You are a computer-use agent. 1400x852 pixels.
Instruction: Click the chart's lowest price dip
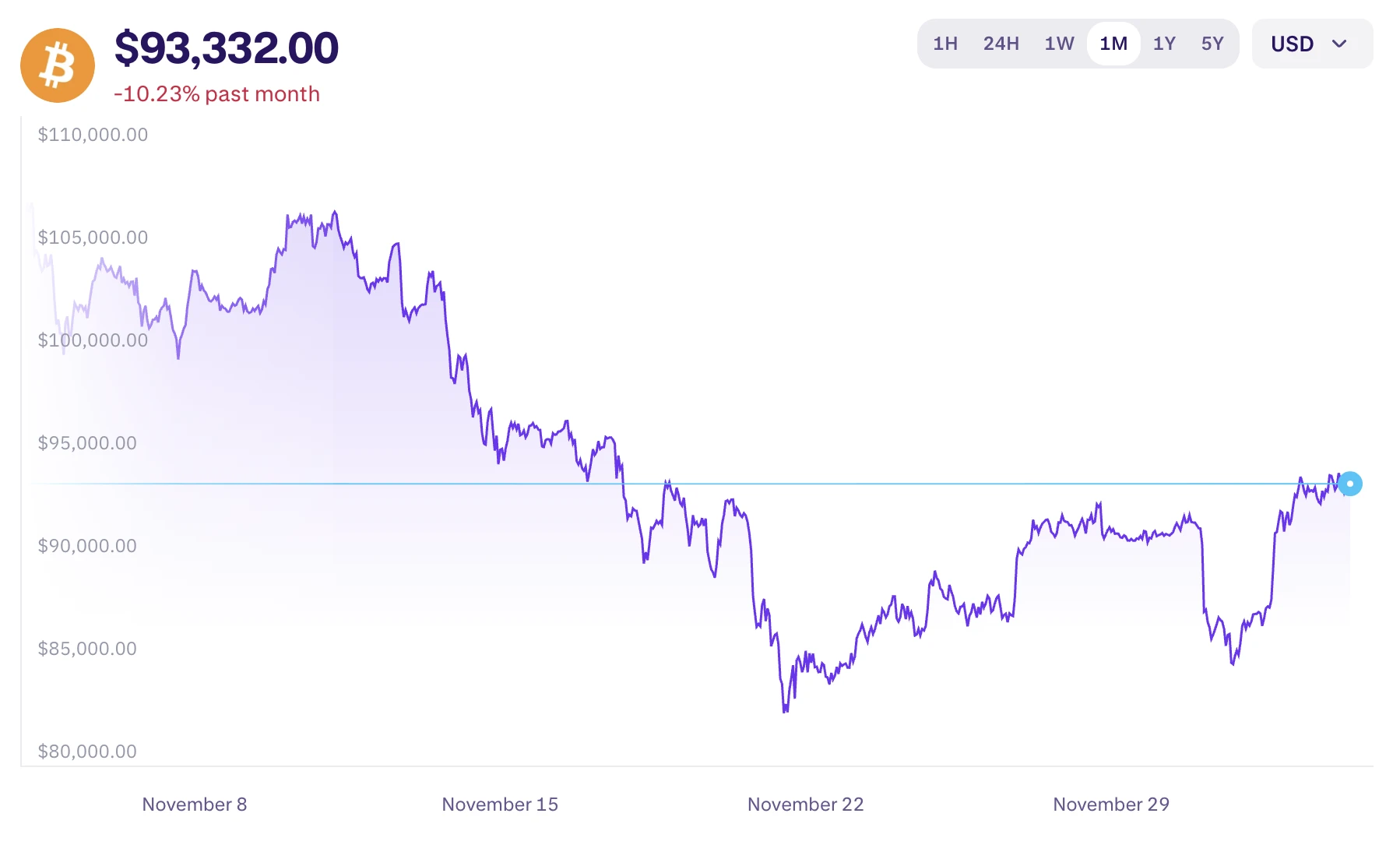tap(784, 711)
